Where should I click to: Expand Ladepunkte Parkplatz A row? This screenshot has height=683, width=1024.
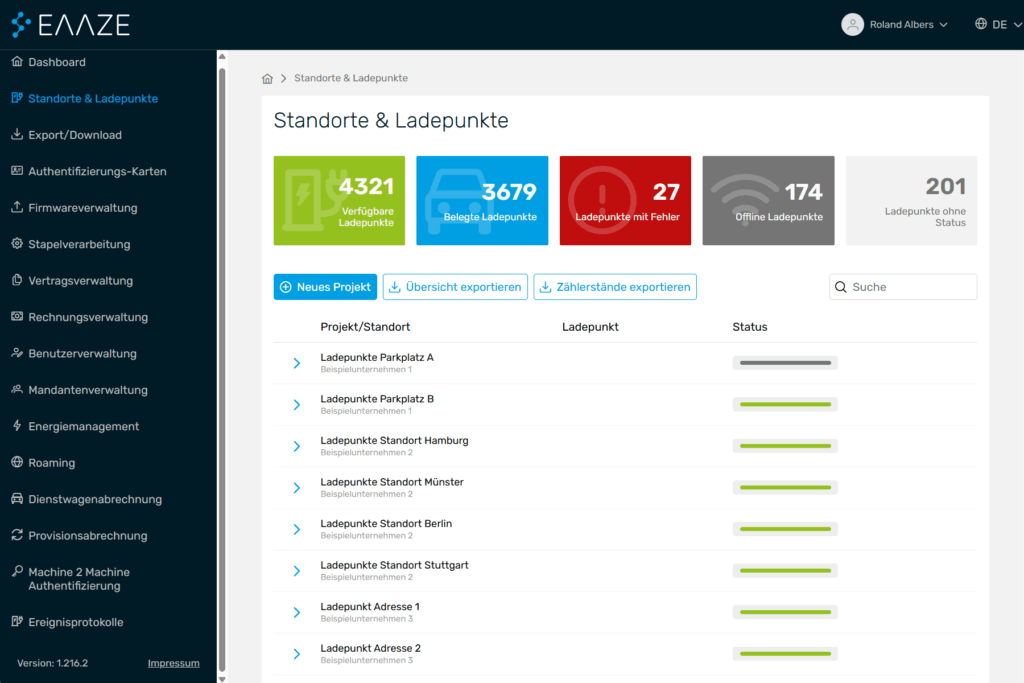[297, 363]
